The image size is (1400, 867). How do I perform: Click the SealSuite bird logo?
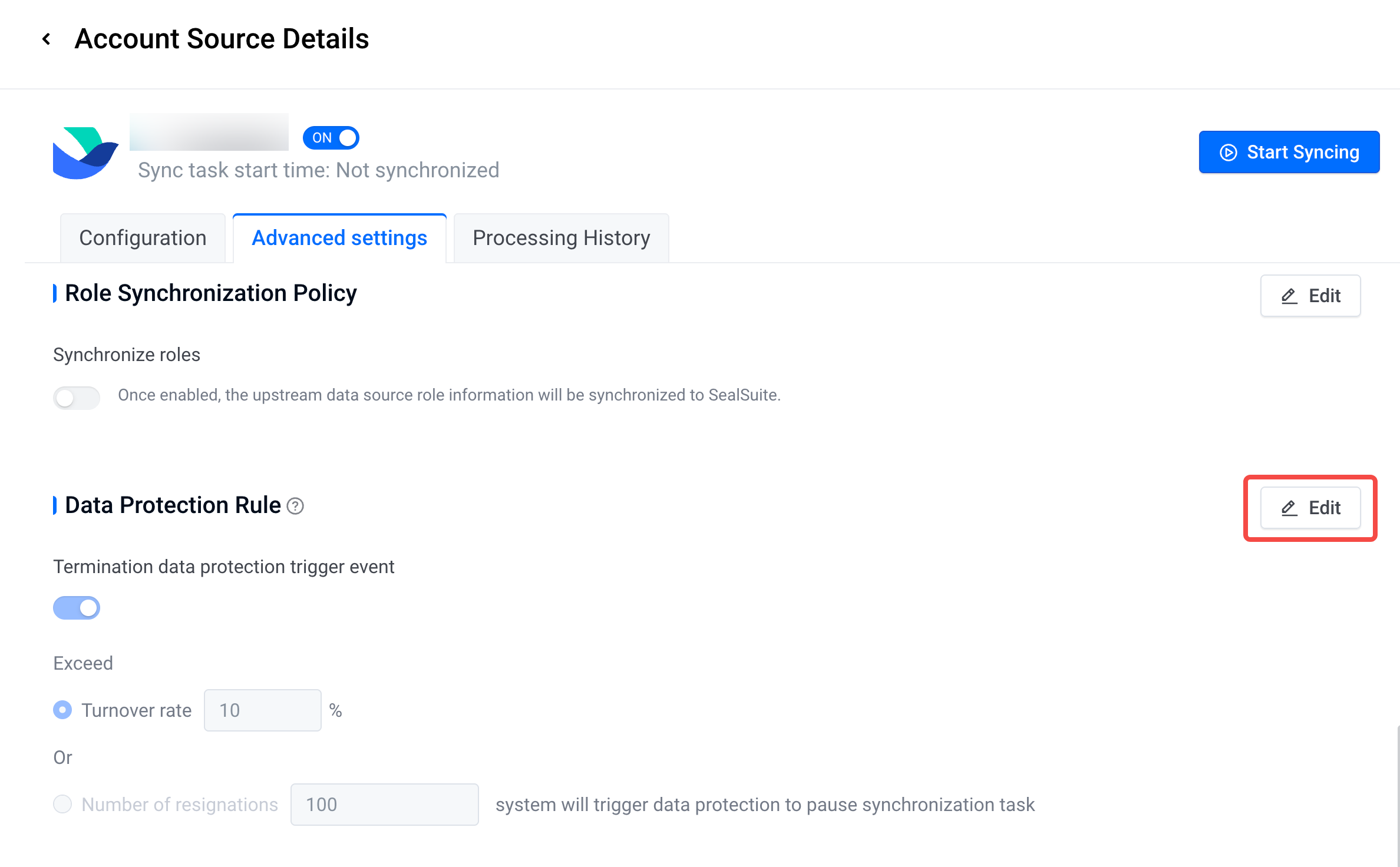pos(85,153)
